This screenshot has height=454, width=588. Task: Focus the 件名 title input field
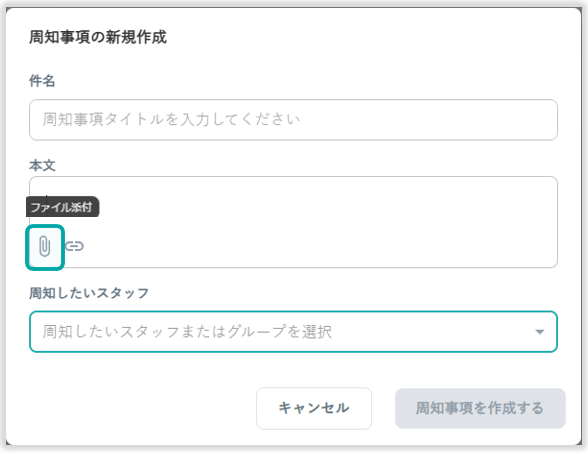293,120
